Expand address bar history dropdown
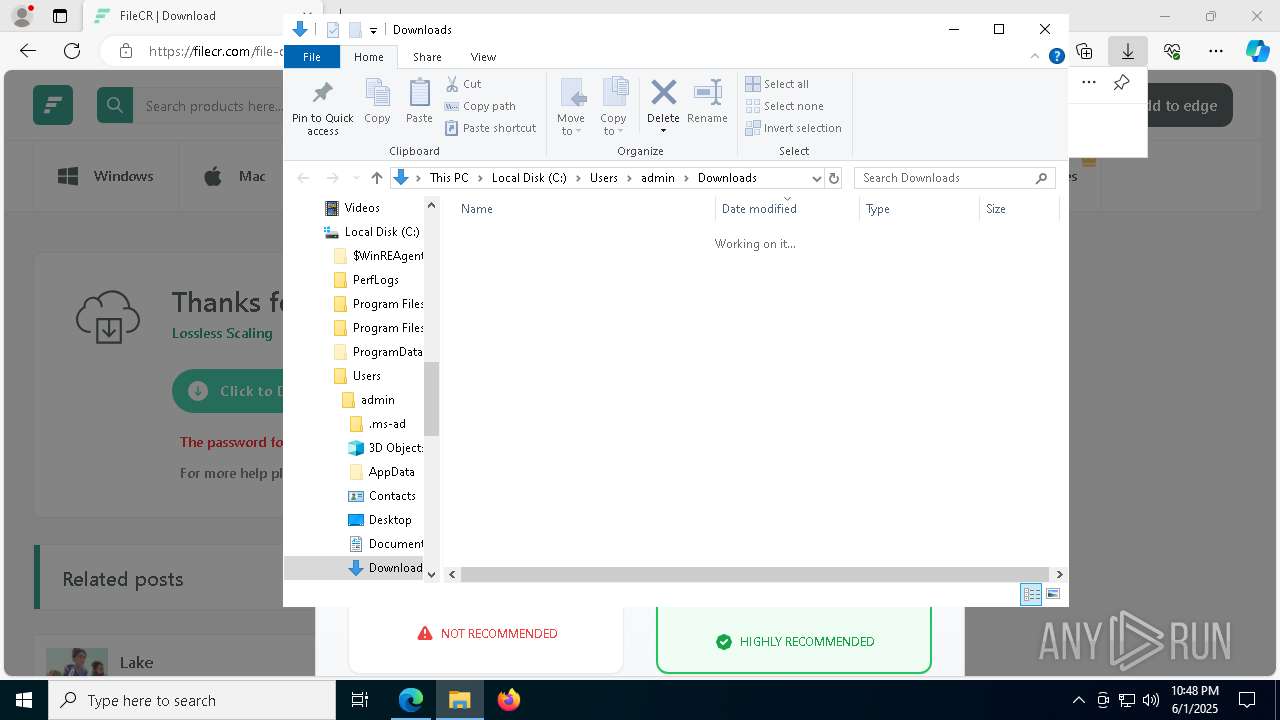Screen dimensions: 1280x720 tap(816, 178)
